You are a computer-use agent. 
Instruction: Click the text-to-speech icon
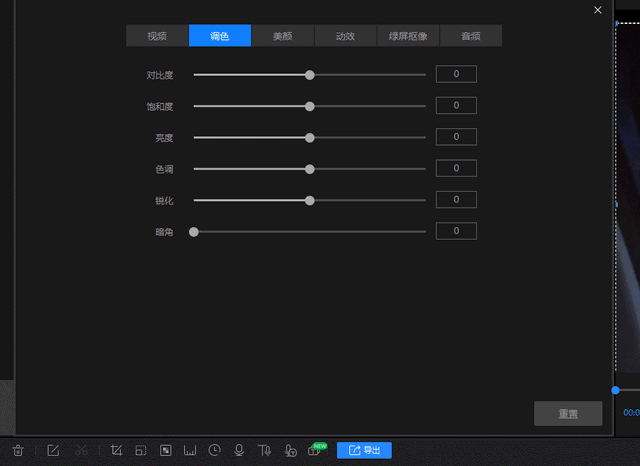264,450
